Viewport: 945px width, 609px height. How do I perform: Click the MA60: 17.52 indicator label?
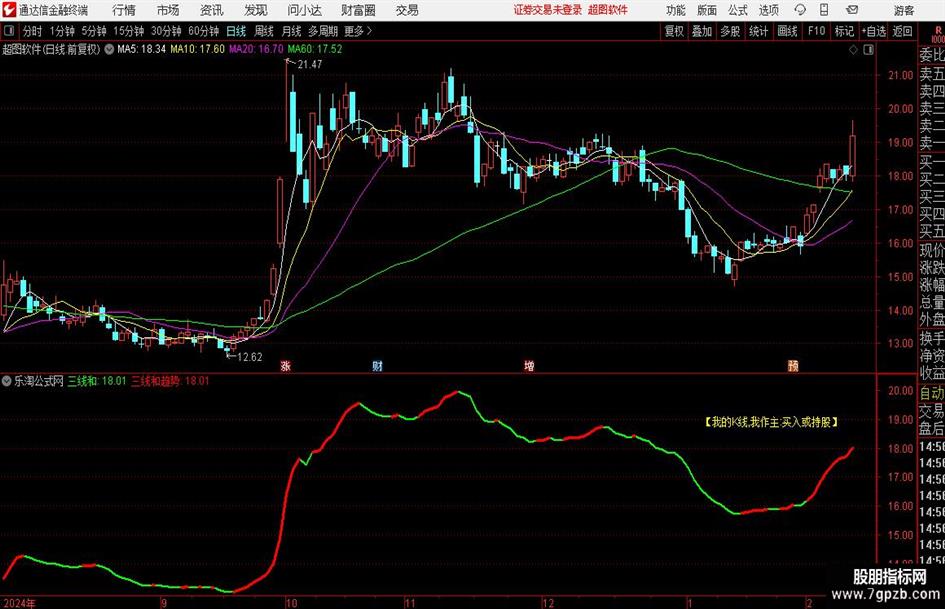315,49
